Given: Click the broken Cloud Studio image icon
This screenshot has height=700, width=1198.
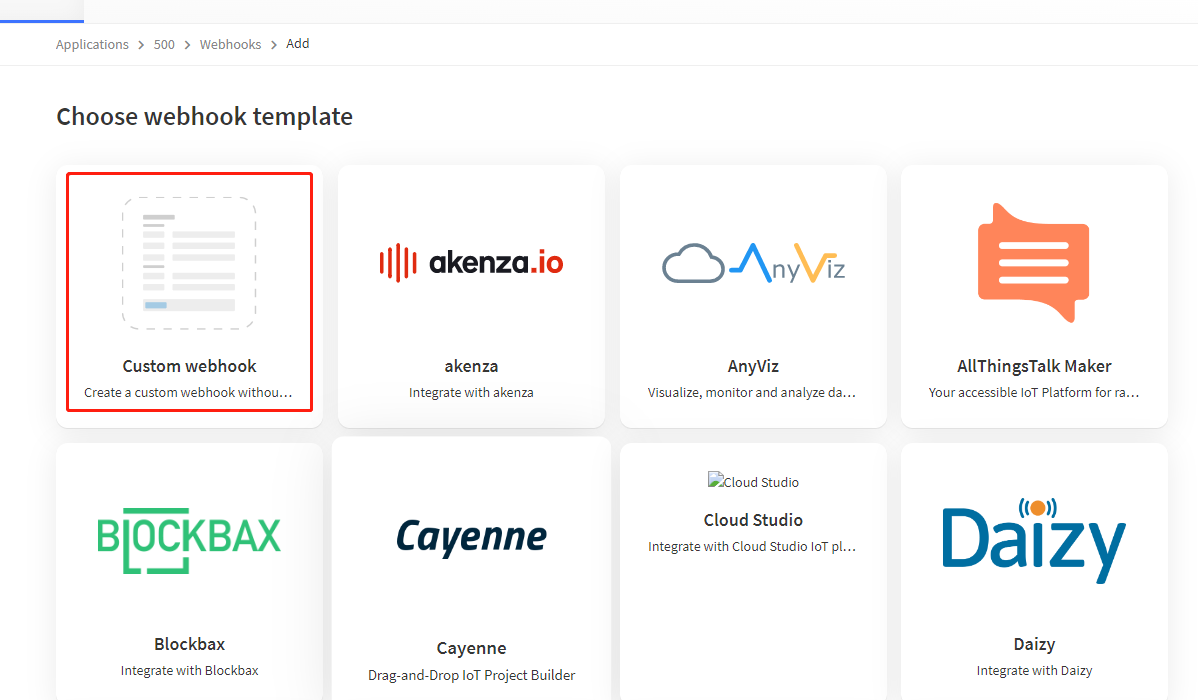Looking at the screenshot, I should (715, 481).
